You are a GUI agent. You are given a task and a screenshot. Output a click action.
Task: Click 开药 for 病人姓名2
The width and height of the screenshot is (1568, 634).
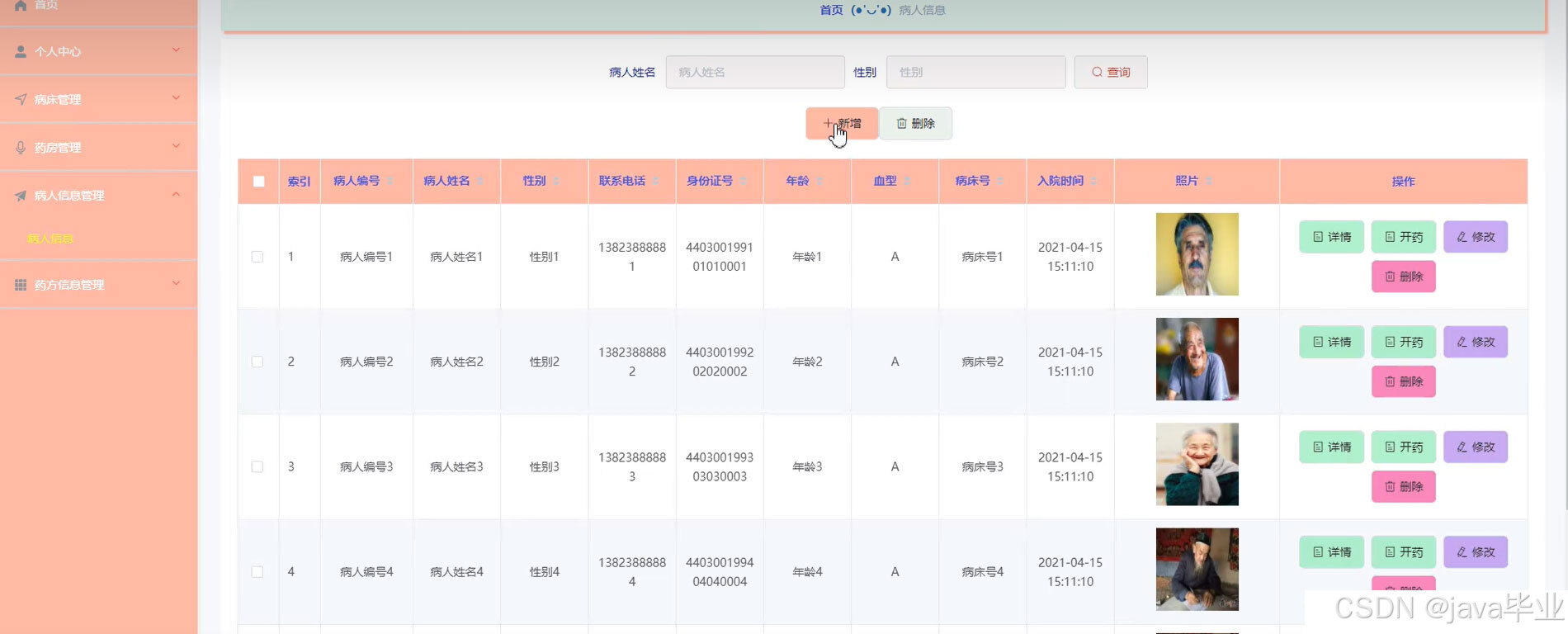[x=1403, y=342]
